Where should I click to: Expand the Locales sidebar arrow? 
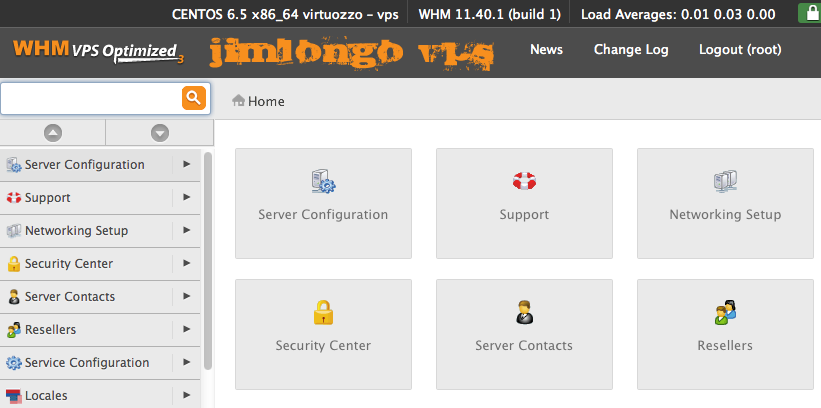click(x=186, y=395)
